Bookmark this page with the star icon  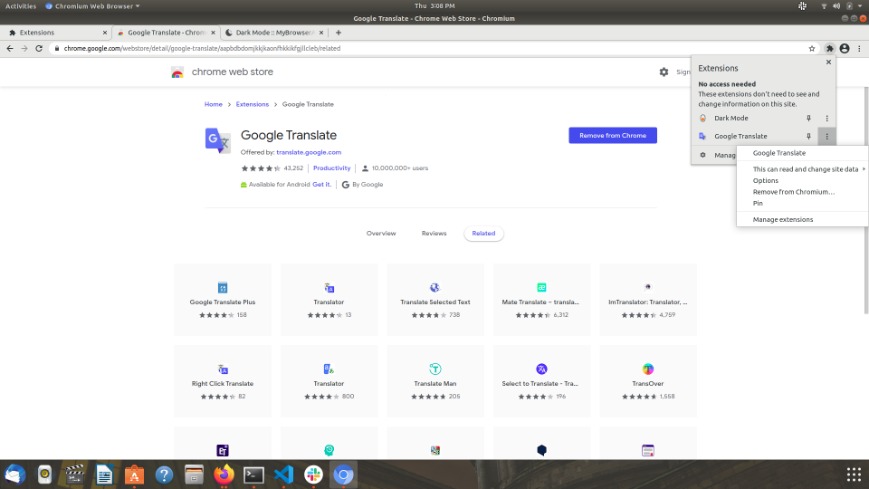click(x=812, y=48)
